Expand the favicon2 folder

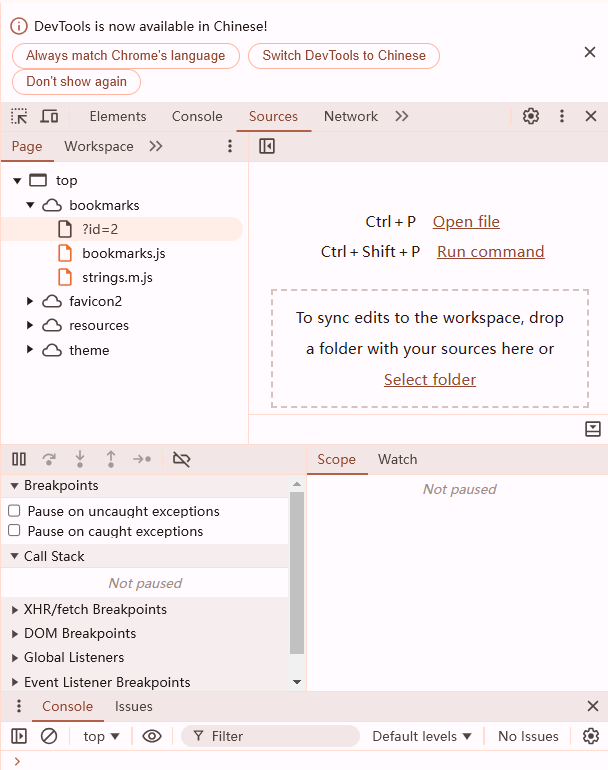tap(30, 301)
